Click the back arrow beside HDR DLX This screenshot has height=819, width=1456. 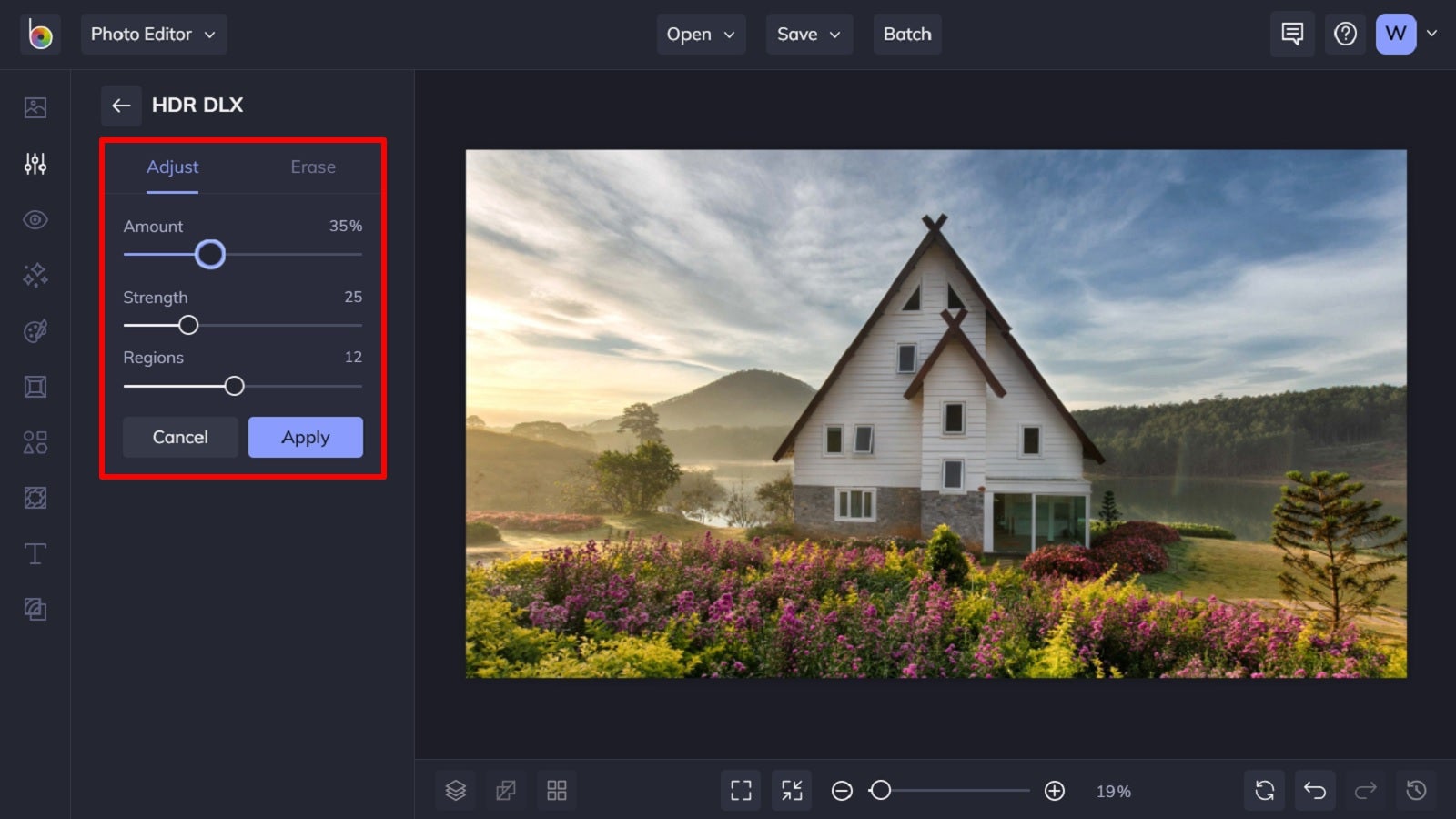point(121,106)
